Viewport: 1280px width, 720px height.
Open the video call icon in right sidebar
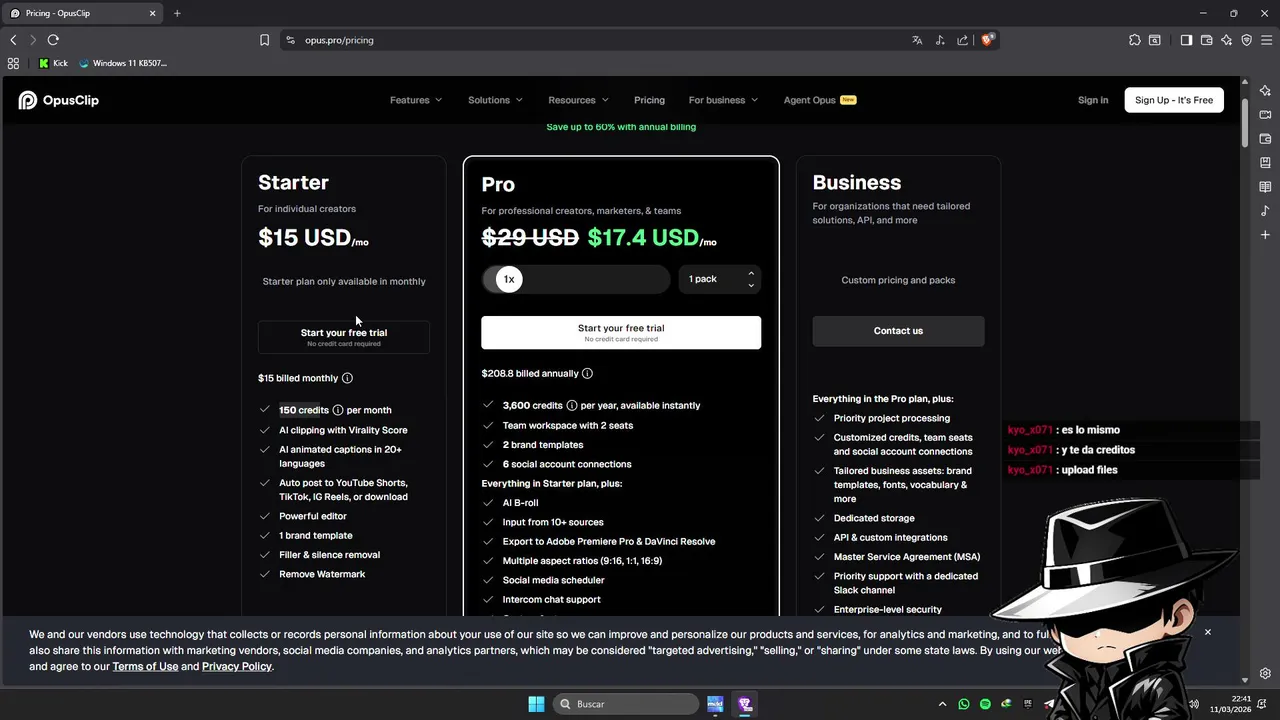(x=1265, y=115)
